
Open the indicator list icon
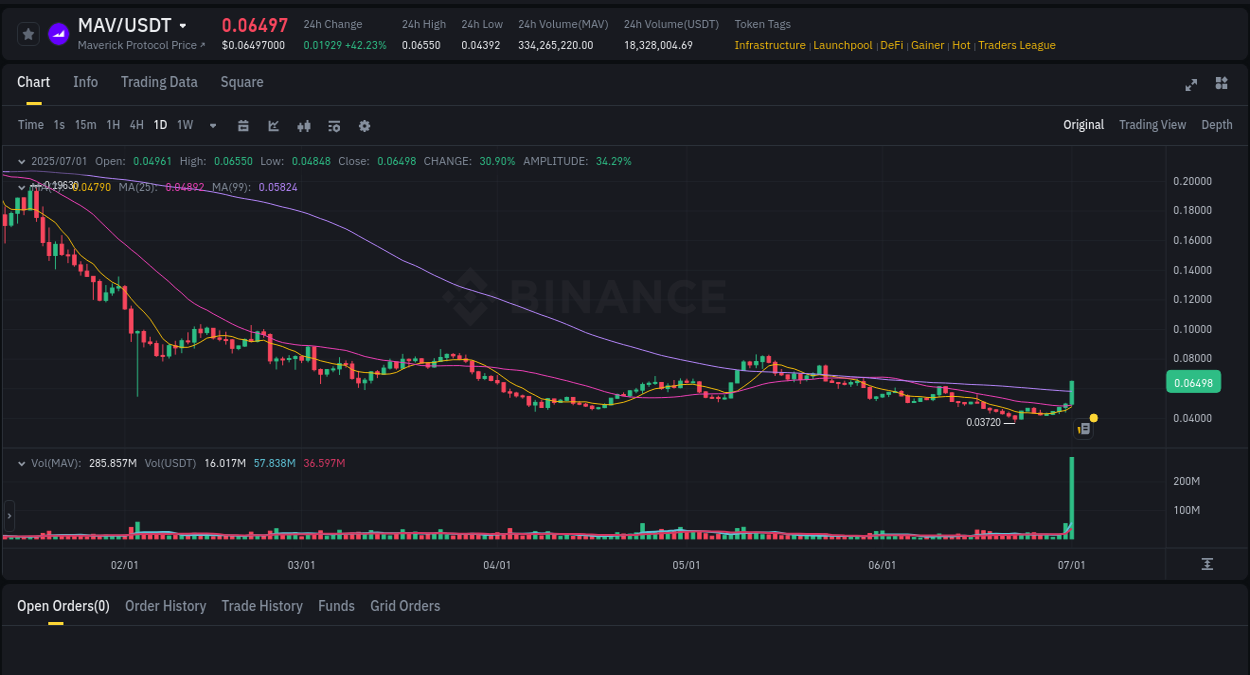click(x=333, y=125)
